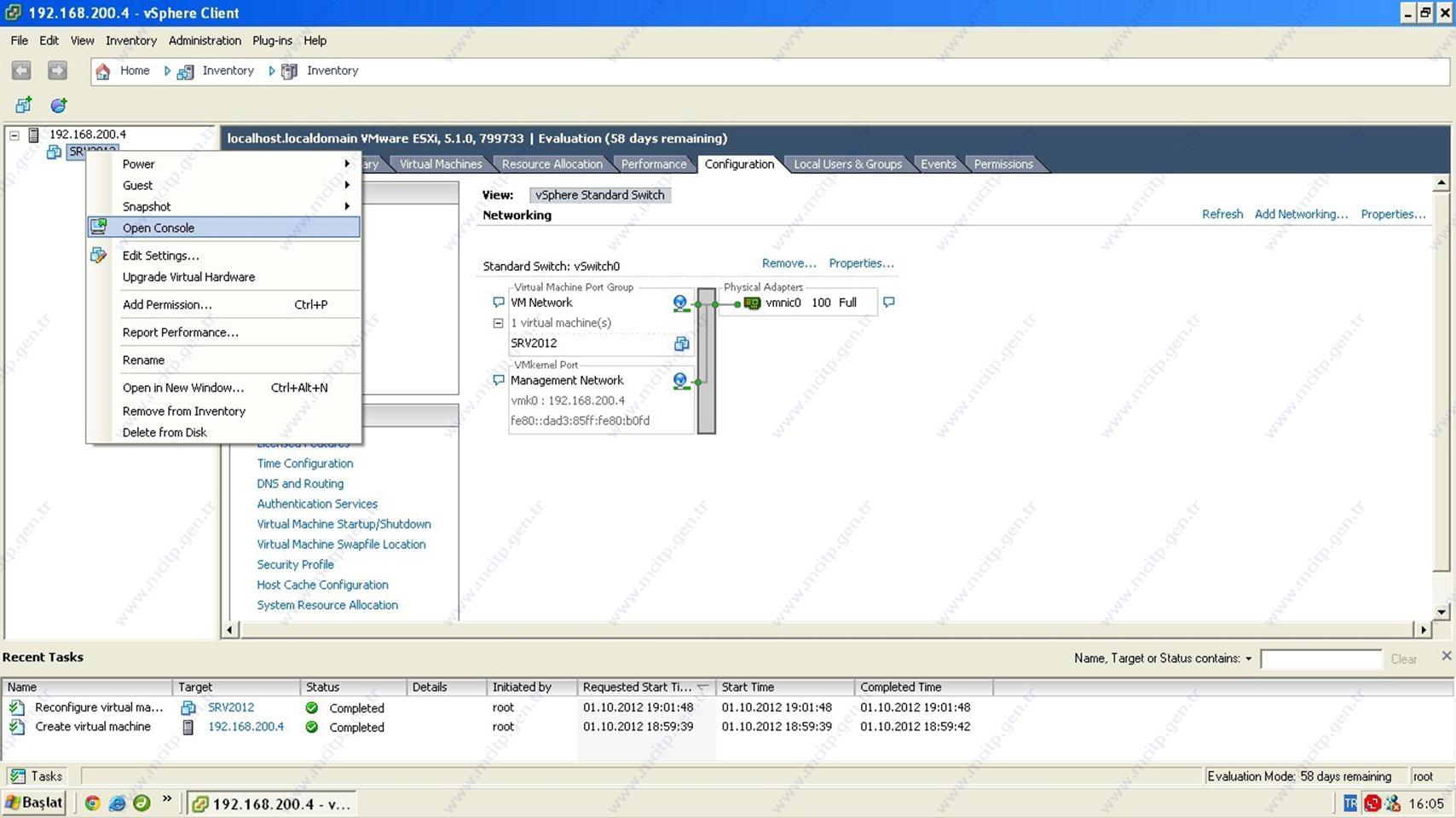Open vSwitch0 Properties link

(861, 263)
